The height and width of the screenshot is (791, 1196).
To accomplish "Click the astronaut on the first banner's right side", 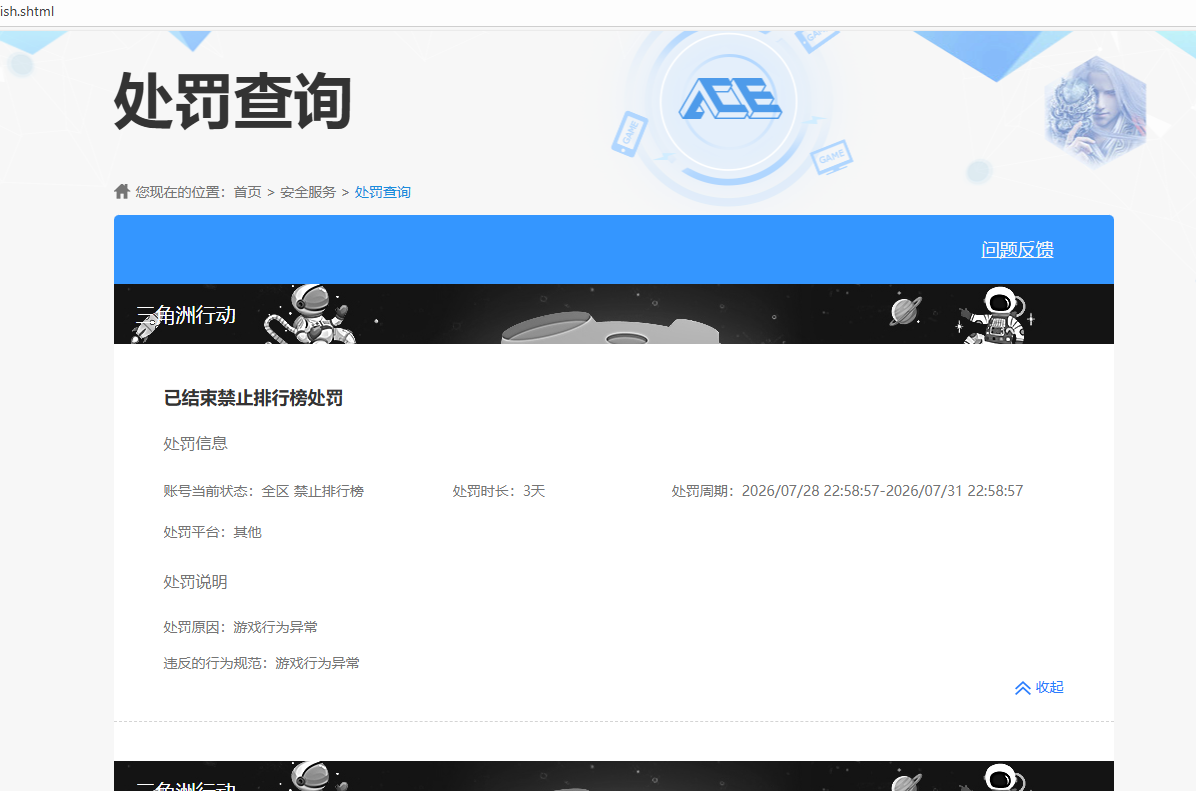I will click(x=996, y=315).
